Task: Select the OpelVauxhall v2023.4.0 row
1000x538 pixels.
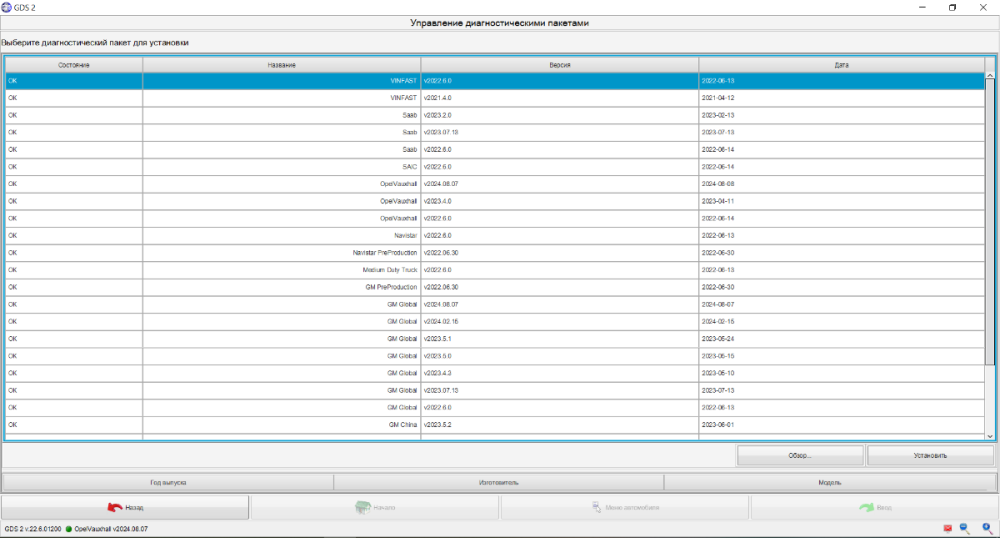Action: [x=495, y=201]
